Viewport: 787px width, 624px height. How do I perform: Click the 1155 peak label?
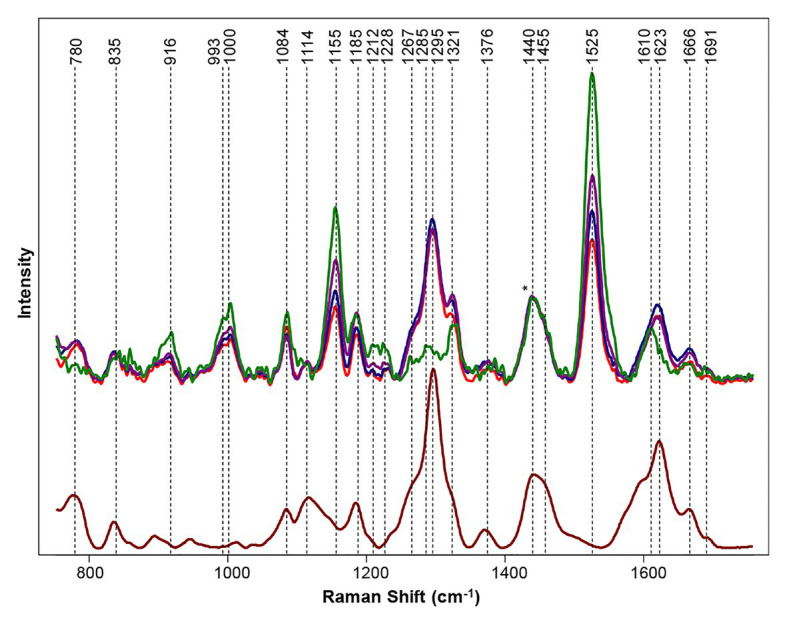(x=336, y=48)
